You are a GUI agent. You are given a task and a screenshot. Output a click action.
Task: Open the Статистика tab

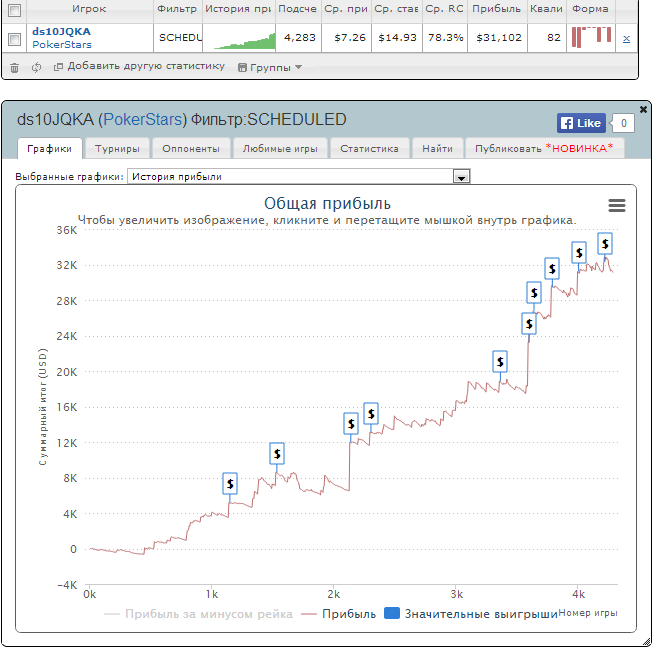click(369, 148)
